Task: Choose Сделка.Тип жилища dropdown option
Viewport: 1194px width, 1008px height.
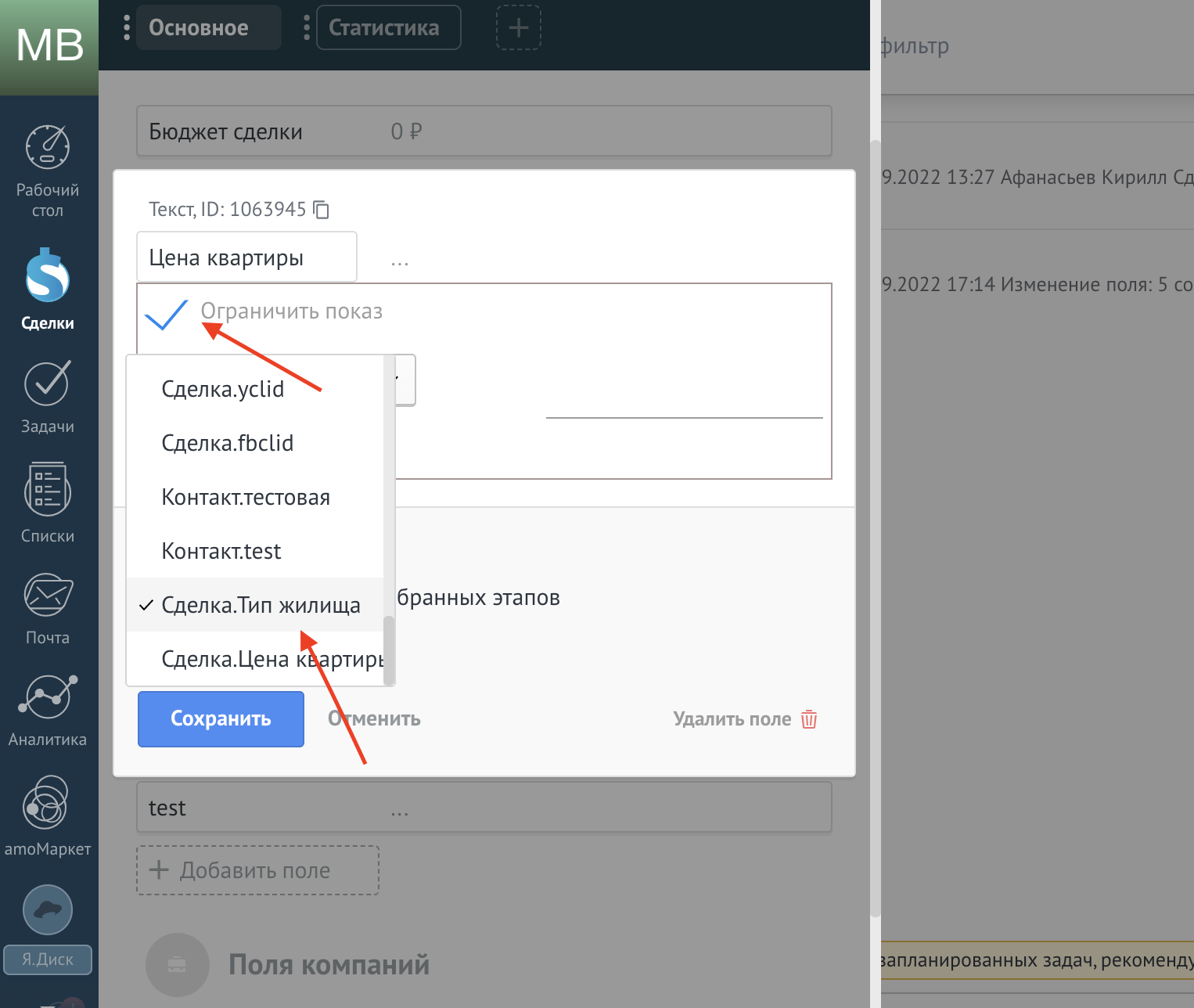Action: [261, 605]
